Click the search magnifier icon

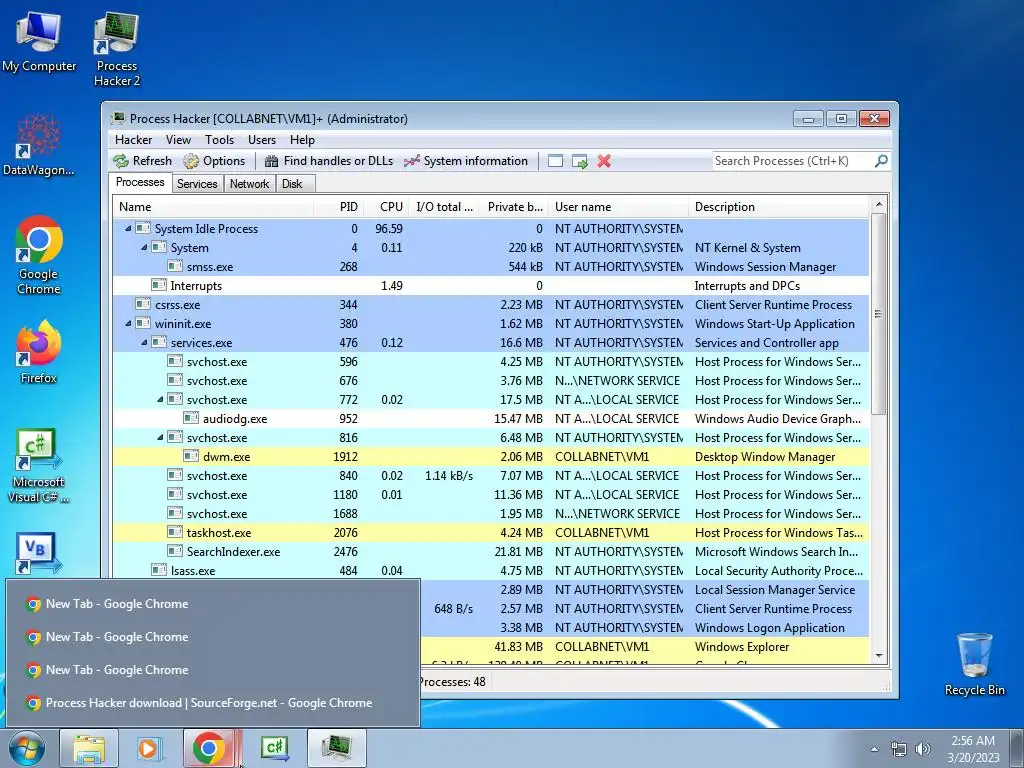click(880, 161)
